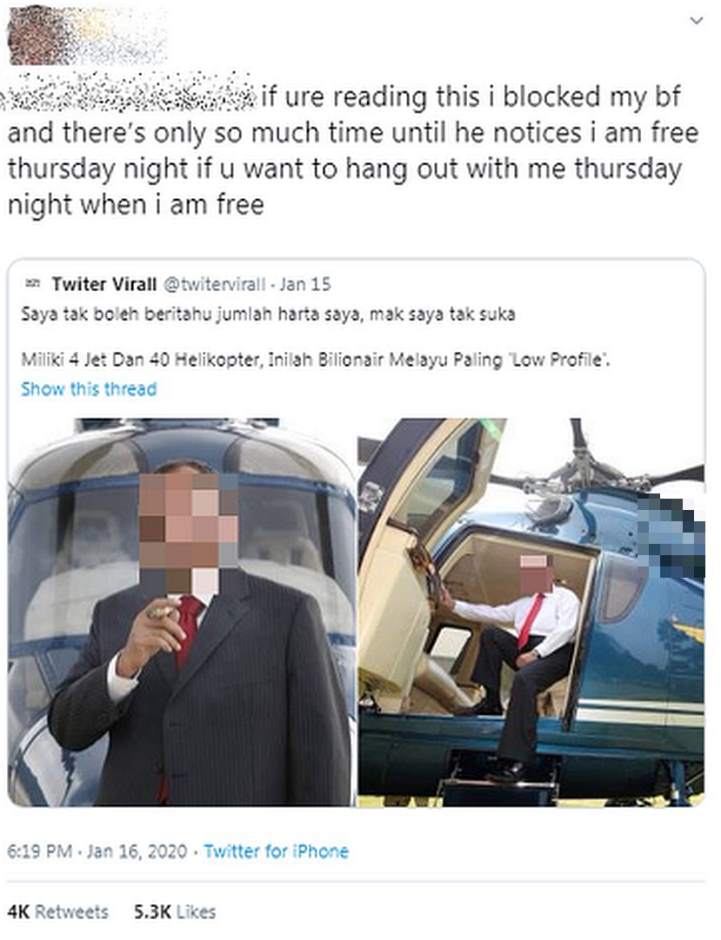Click quoted text 'Saya tak boleh beritahu'

tap(113, 314)
